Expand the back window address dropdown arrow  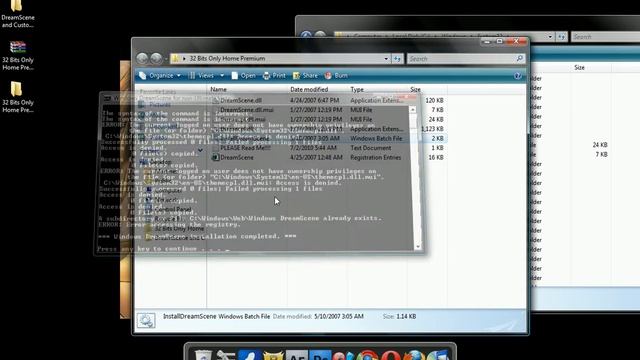[550, 37]
